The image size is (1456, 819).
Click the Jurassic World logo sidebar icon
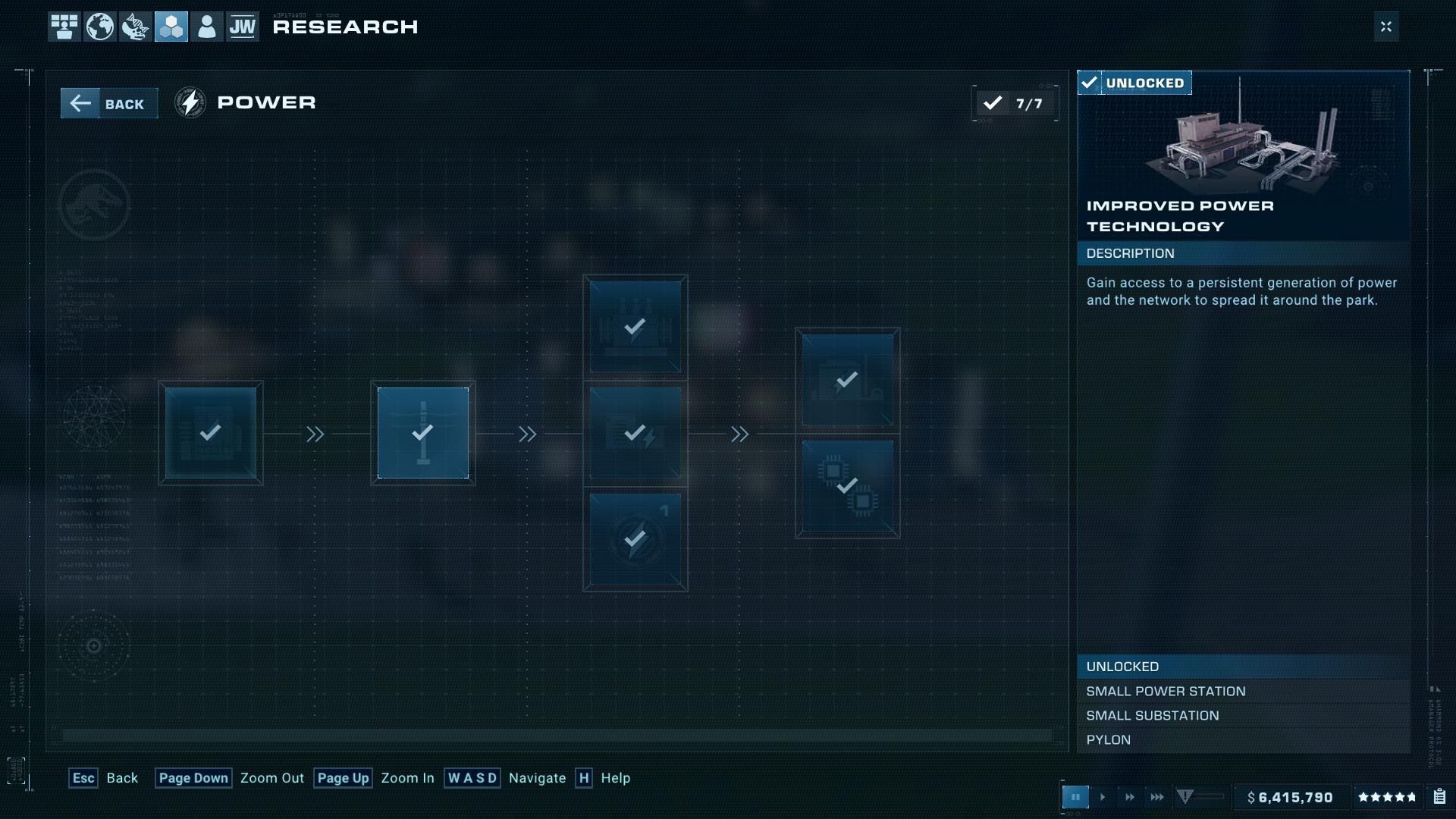(x=94, y=205)
